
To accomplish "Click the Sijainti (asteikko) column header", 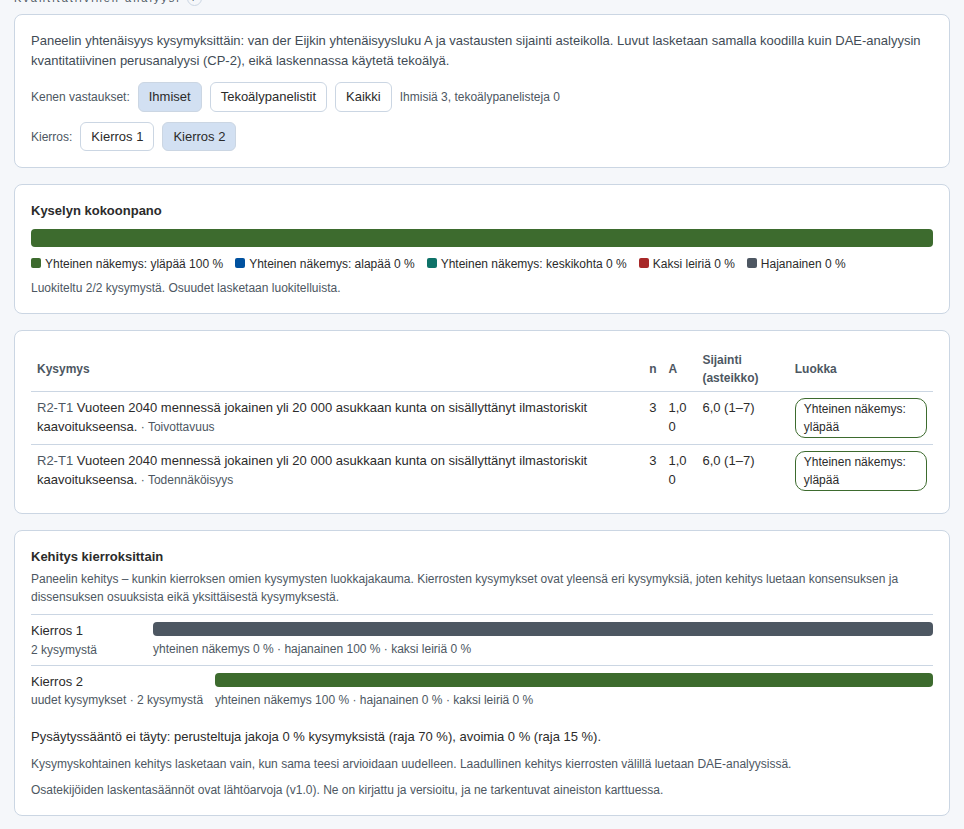I will pyautogui.click(x=730, y=369).
